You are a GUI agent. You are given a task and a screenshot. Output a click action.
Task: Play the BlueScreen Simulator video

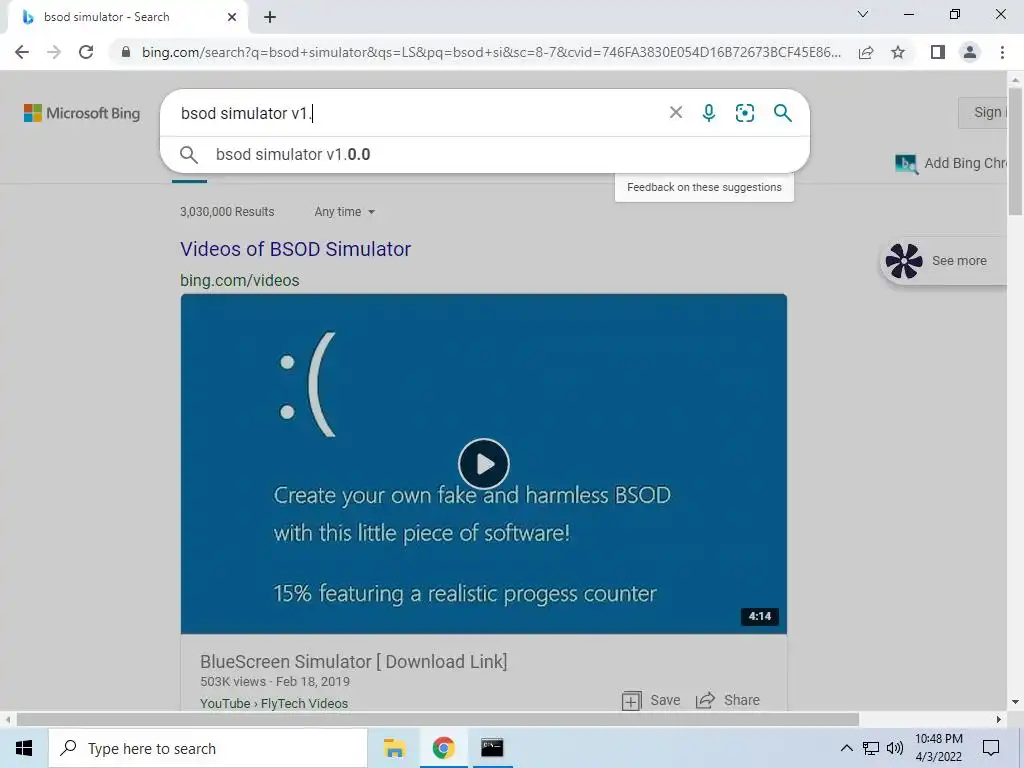click(x=483, y=464)
